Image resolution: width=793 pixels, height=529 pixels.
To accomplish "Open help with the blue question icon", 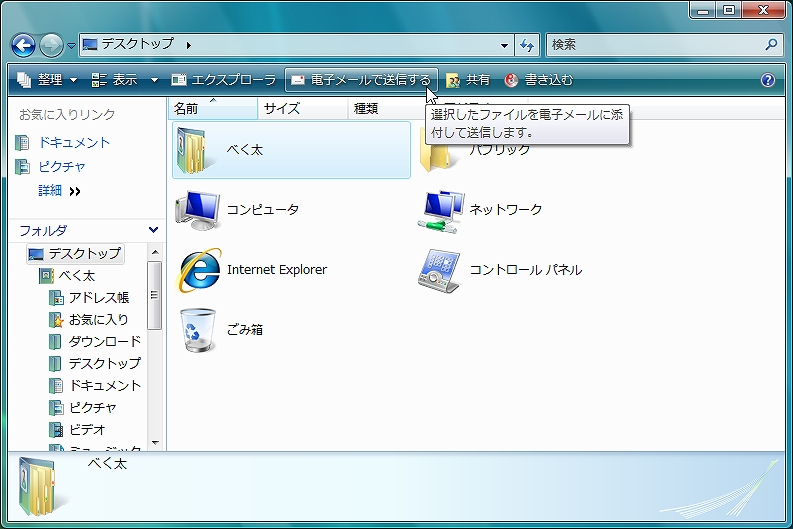I will click(768, 80).
